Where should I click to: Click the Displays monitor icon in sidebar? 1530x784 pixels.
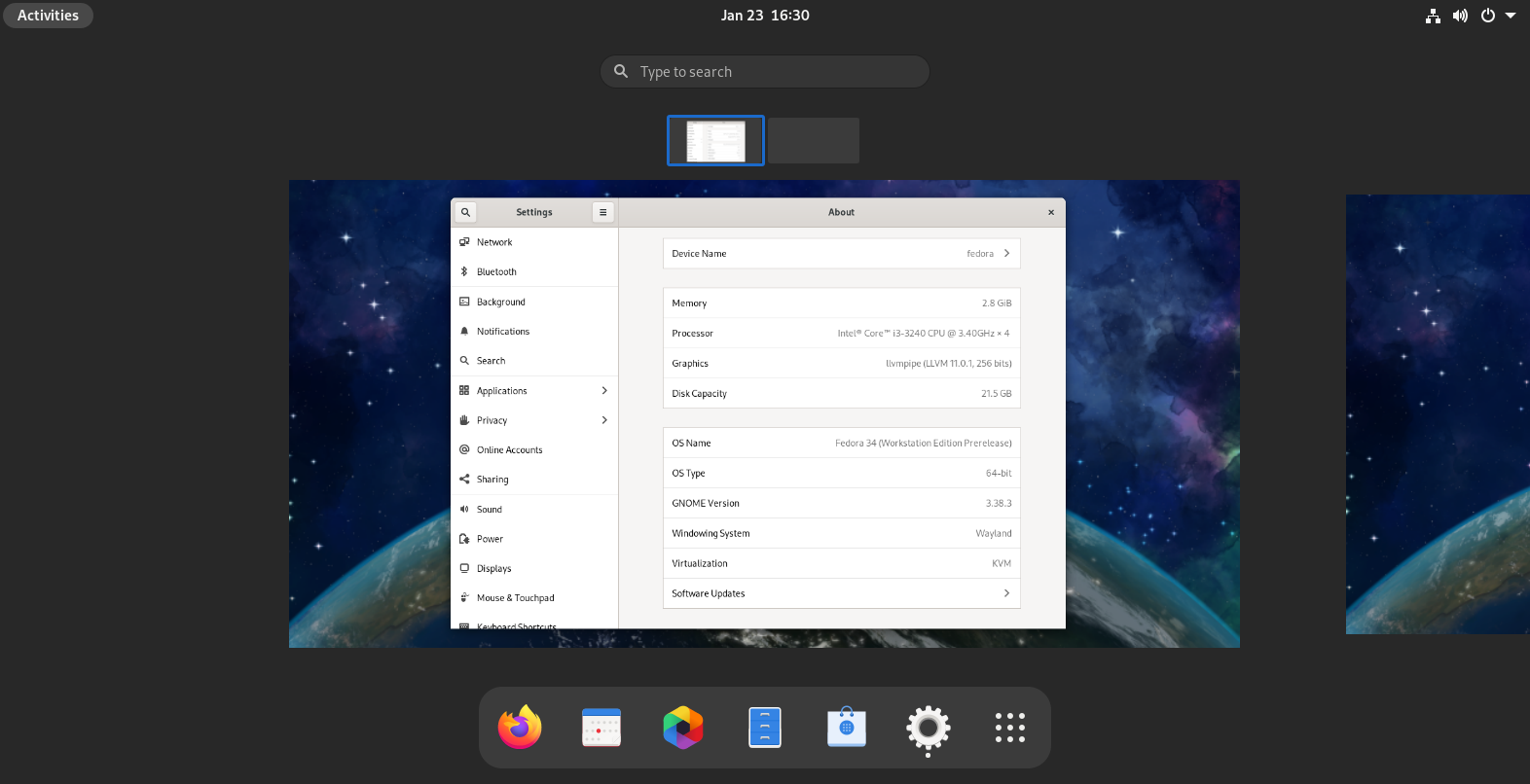coord(464,568)
